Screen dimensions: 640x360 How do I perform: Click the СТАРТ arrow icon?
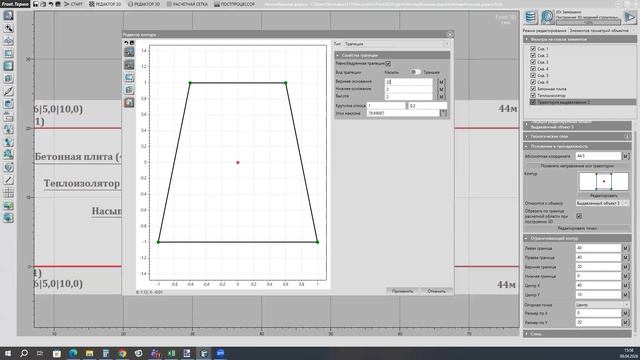pyautogui.click(x=67, y=4)
